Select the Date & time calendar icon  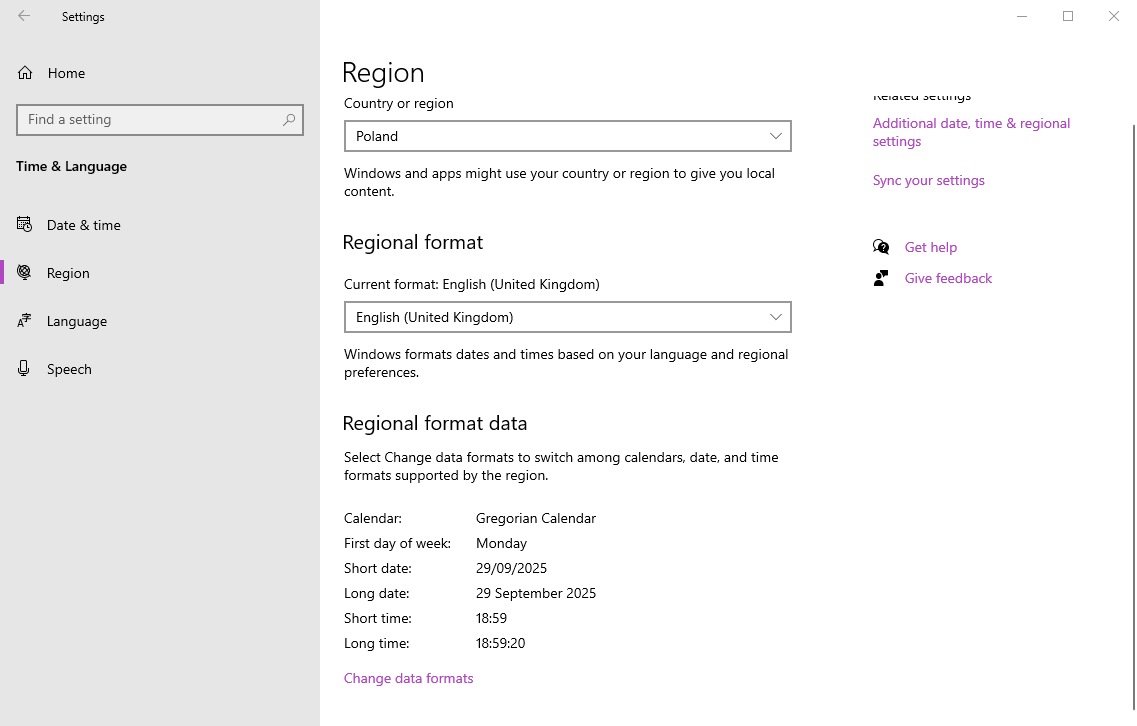[x=25, y=225]
